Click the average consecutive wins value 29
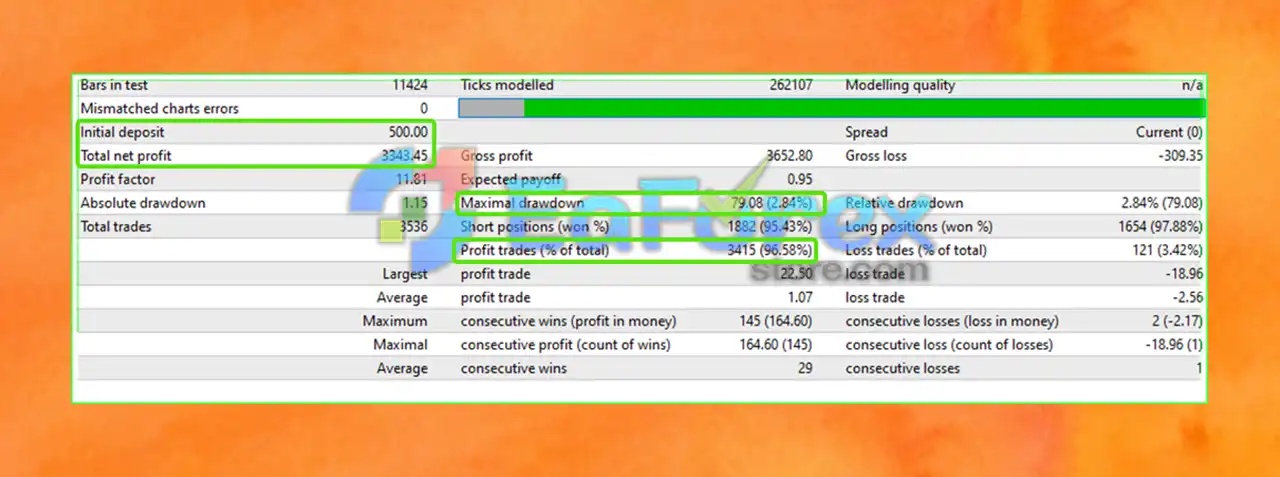1280x477 pixels. 805,368
